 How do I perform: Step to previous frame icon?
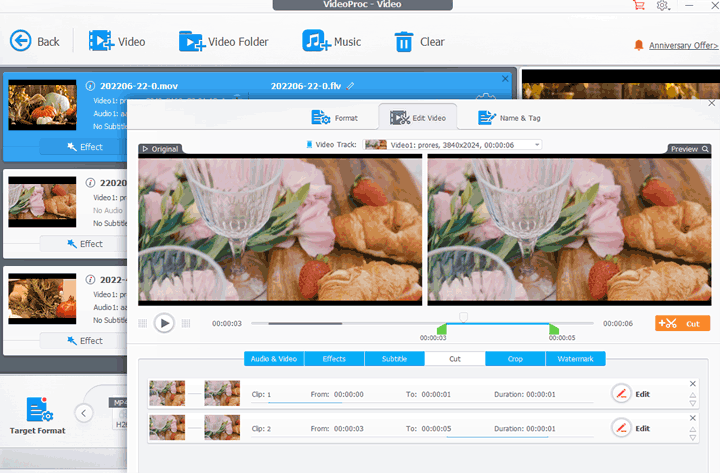pyautogui.click(x=143, y=324)
